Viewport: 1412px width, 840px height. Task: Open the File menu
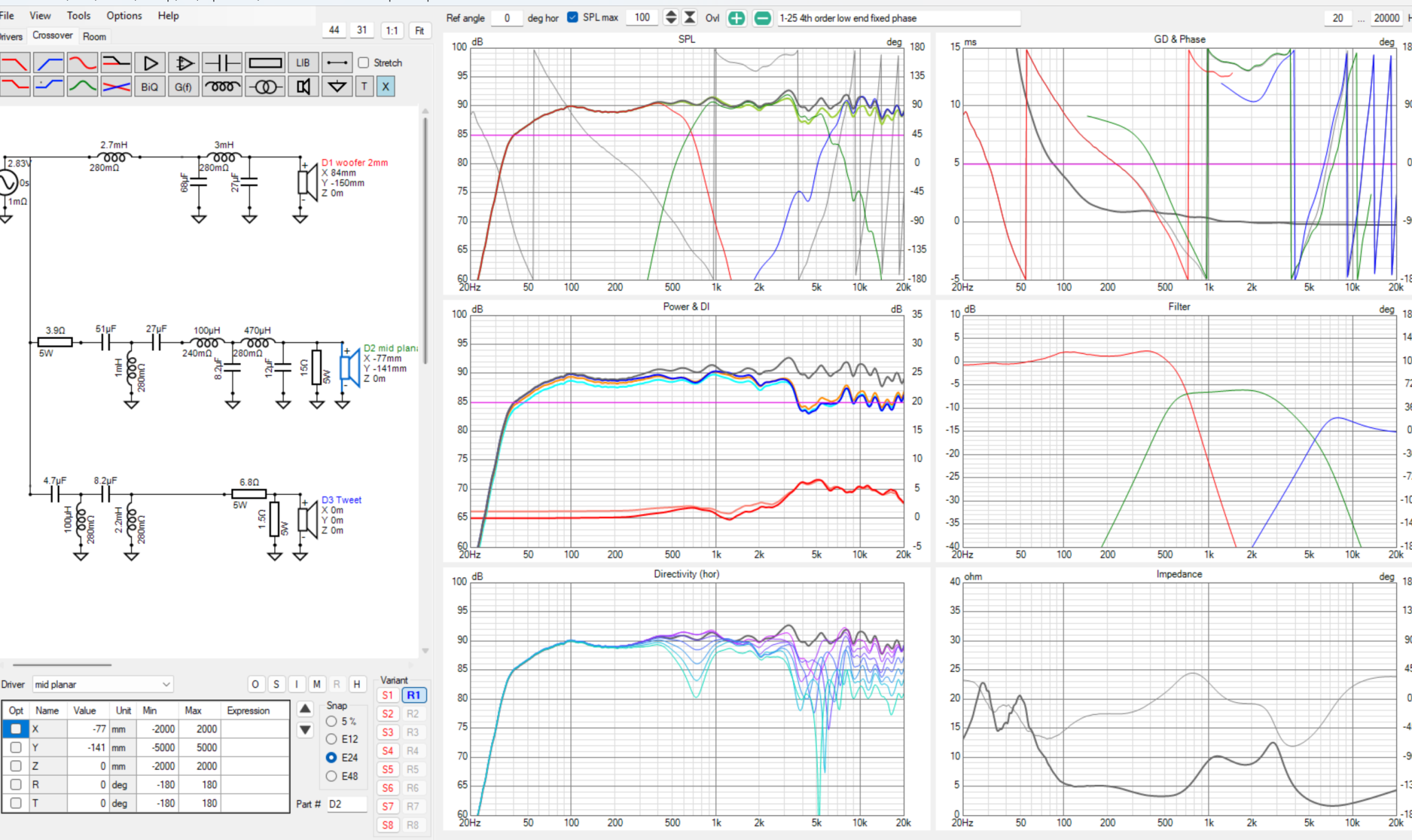[7, 15]
